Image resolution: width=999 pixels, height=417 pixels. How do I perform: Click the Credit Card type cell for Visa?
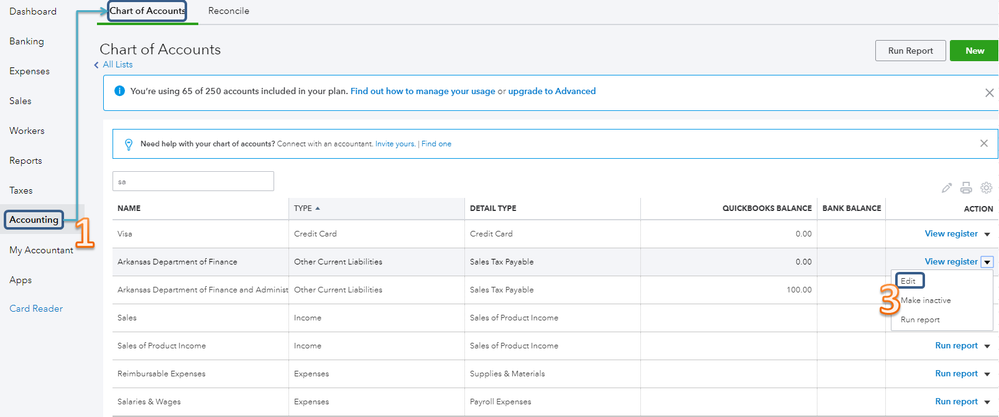tap(315, 234)
